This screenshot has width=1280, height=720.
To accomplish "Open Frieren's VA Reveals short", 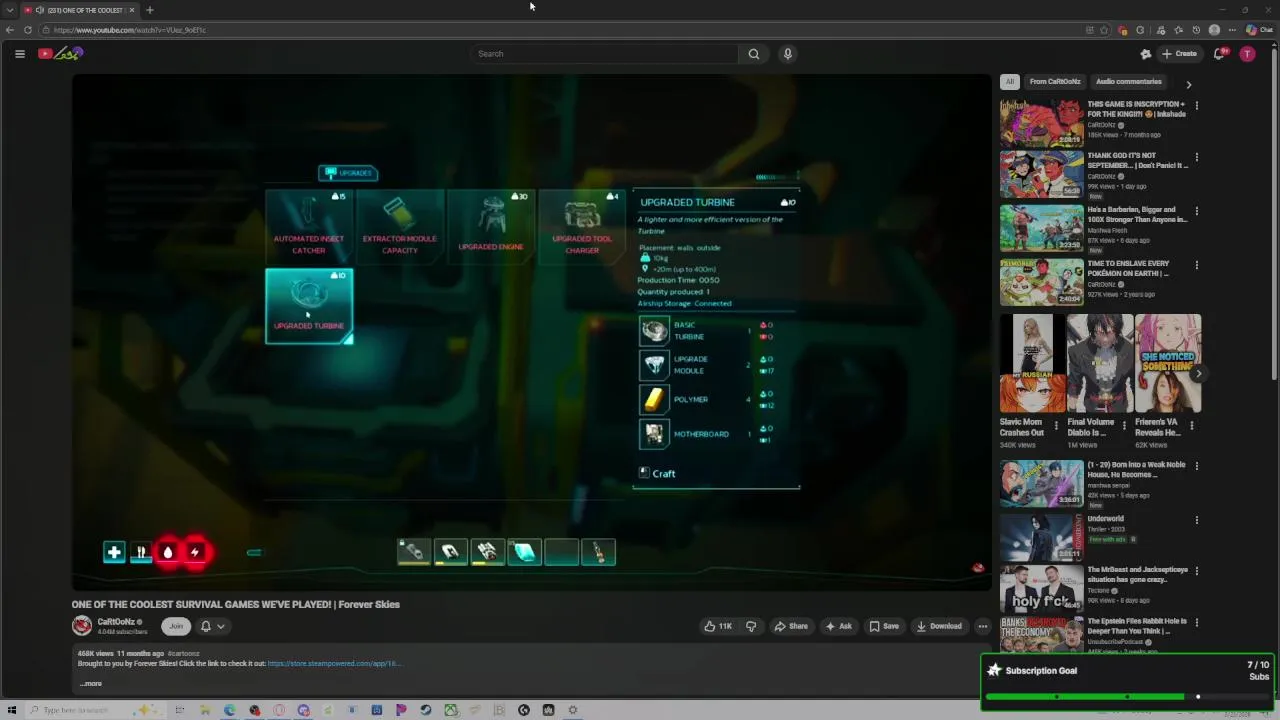I will tap(1168, 363).
